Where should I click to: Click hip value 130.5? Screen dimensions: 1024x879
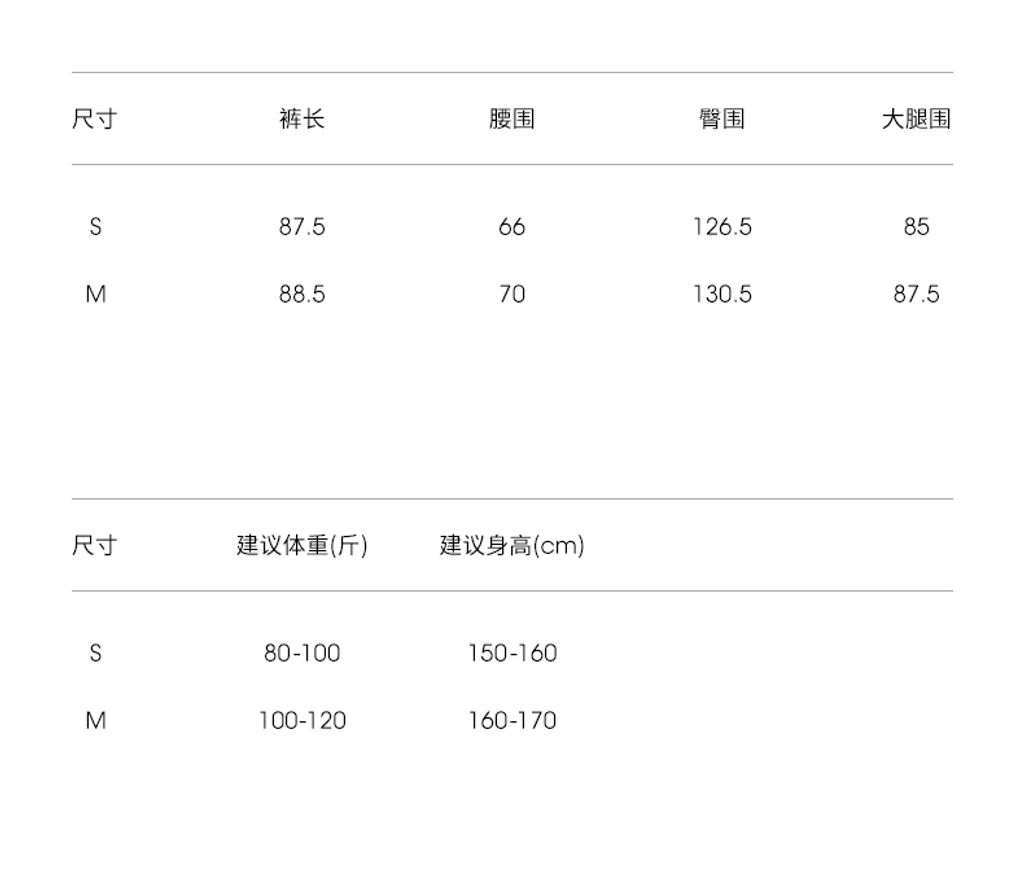722,294
